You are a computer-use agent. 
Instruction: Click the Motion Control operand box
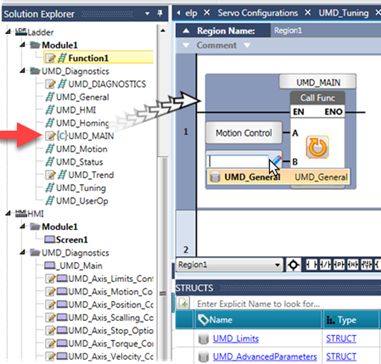click(244, 133)
